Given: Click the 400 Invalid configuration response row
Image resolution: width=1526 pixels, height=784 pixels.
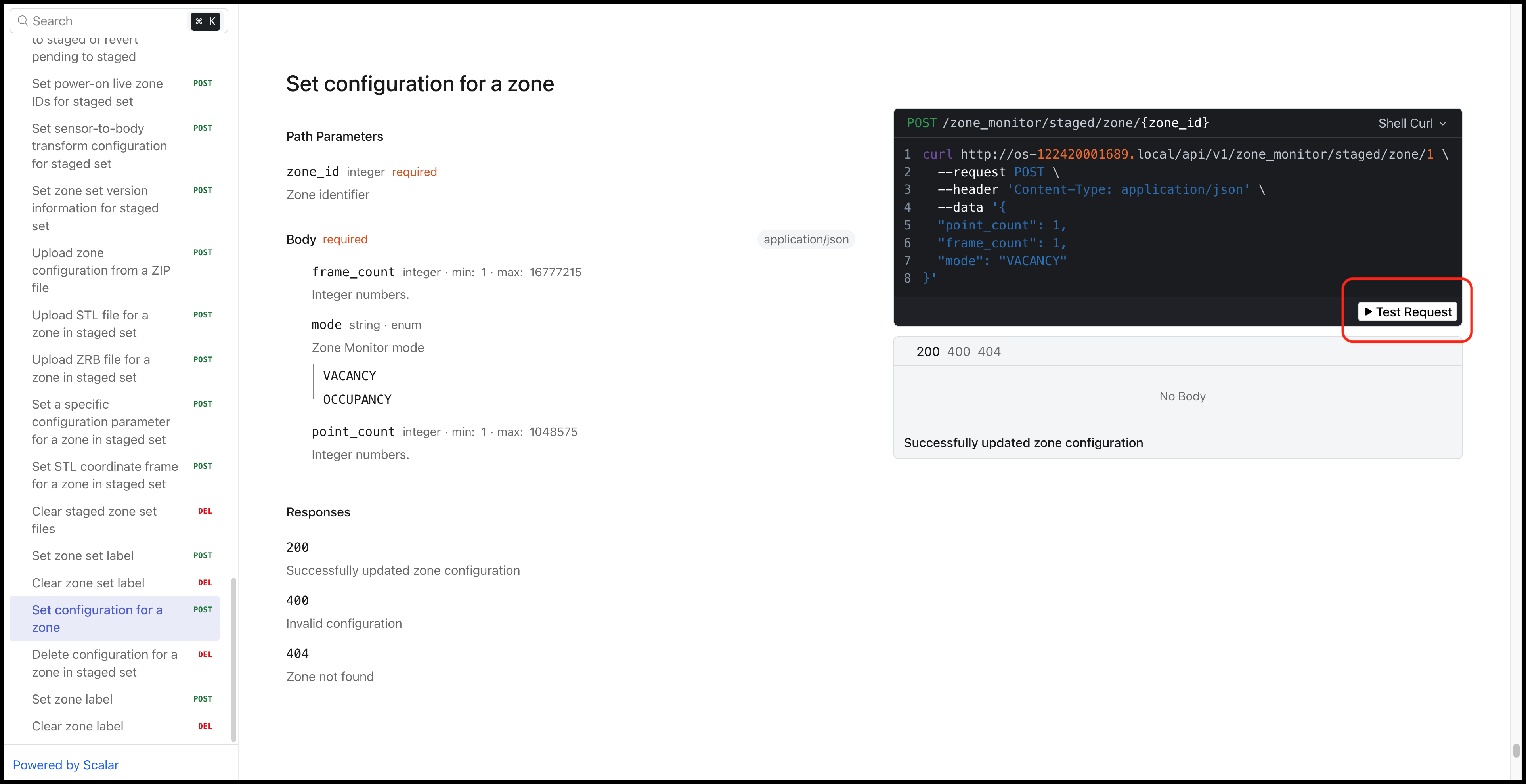Looking at the screenshot, I should point(570,613).
